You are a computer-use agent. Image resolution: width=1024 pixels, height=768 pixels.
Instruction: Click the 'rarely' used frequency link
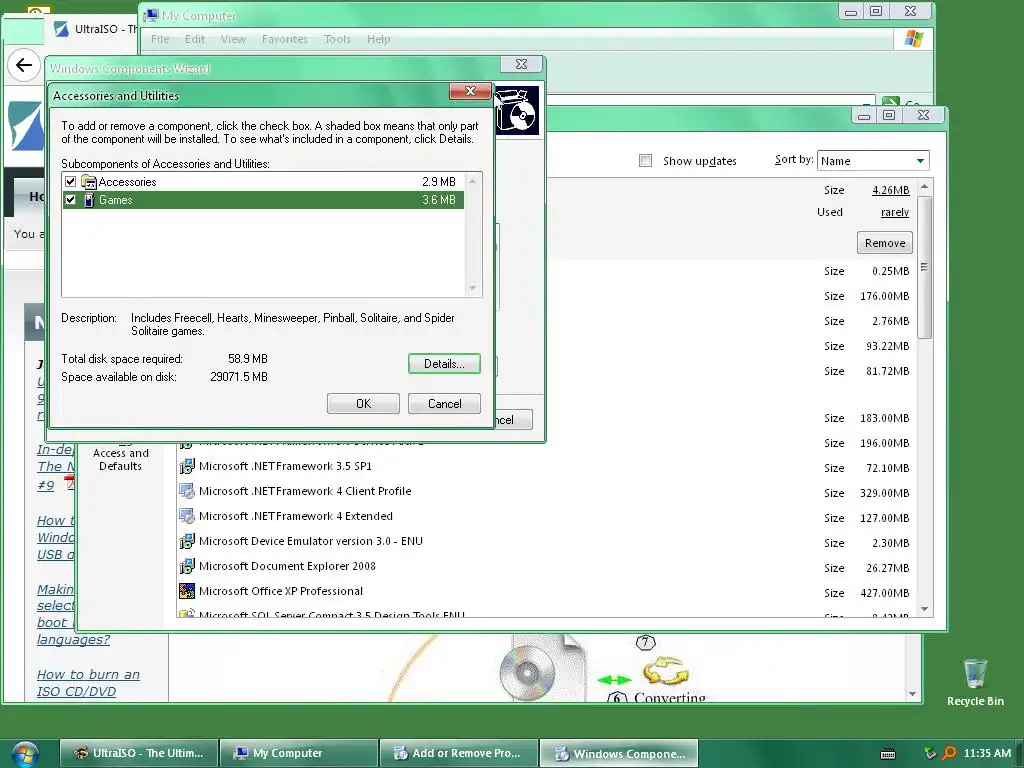[895, 212]
